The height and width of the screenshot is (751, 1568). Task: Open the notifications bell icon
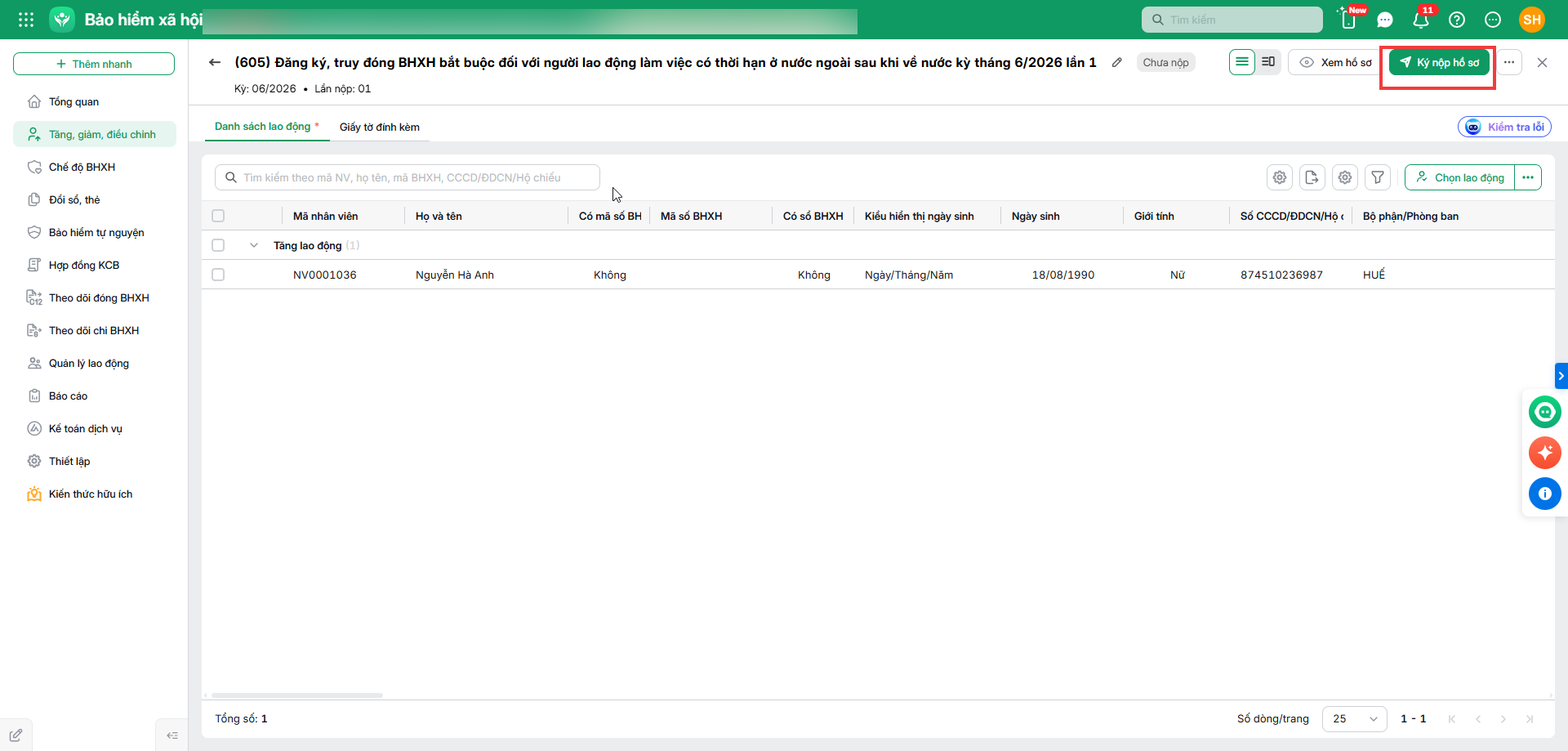[x=1421, y=20]
